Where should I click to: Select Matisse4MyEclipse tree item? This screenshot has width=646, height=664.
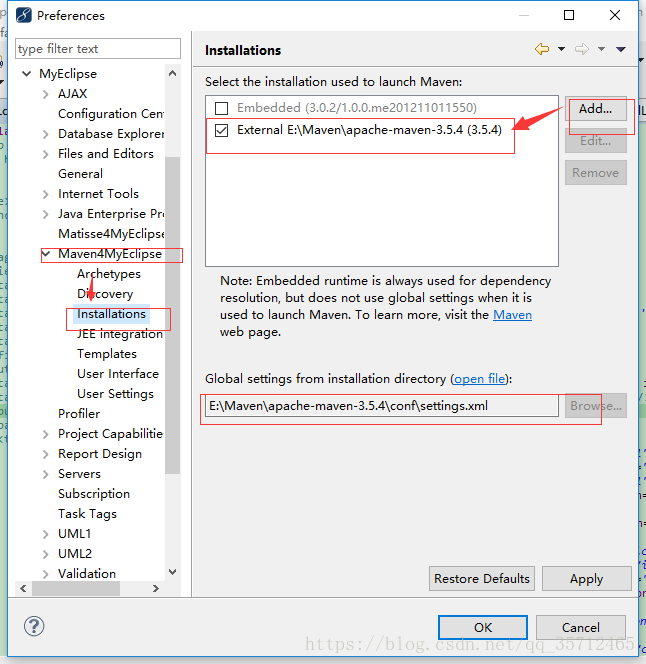point(111,234)
